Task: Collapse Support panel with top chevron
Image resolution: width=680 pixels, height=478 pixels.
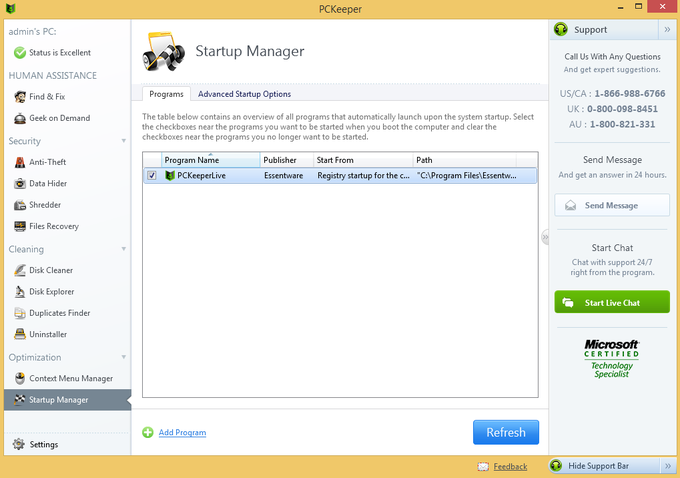Action: [667, 29]
